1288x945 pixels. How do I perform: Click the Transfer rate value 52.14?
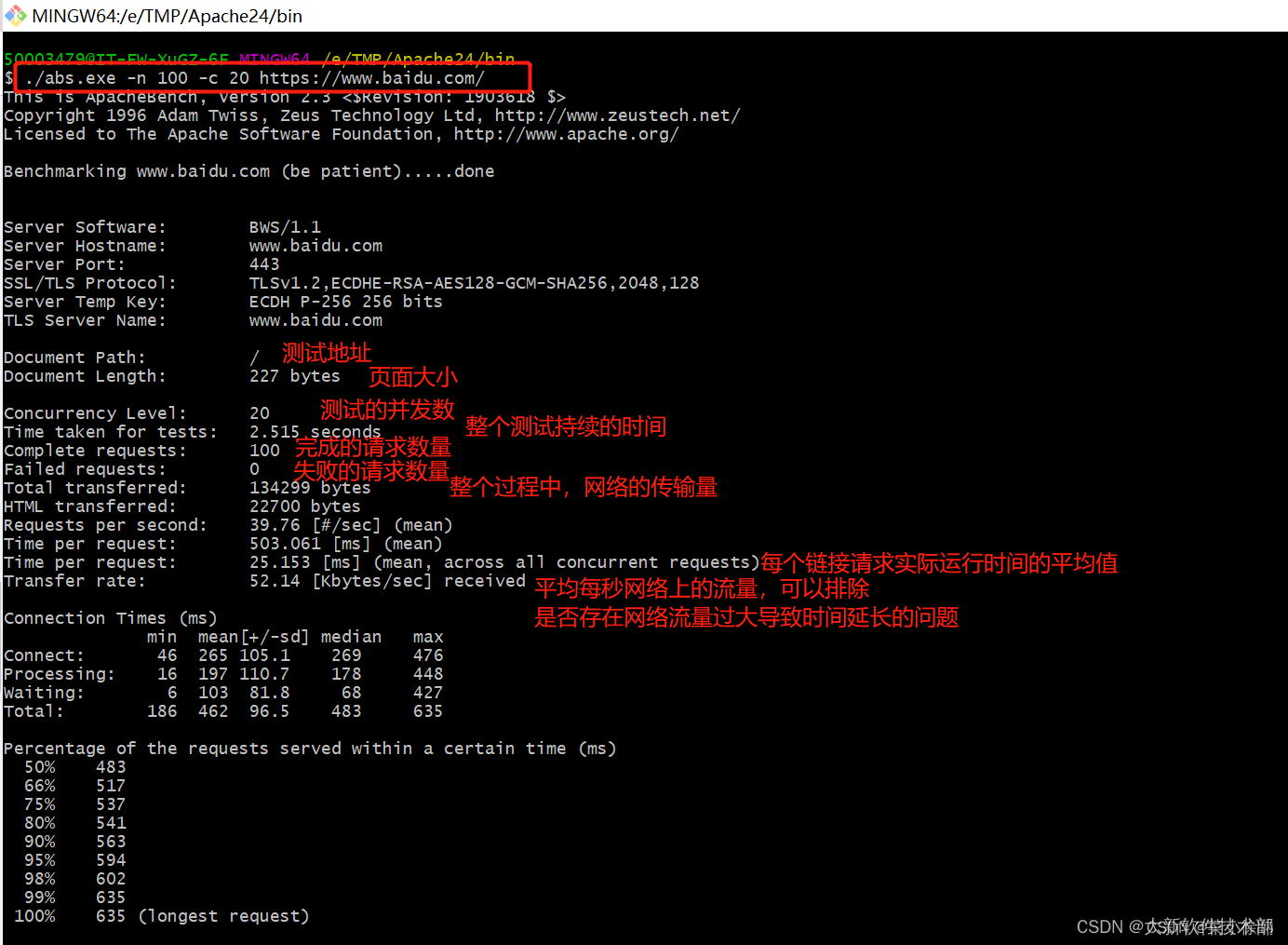coord(275,581)
